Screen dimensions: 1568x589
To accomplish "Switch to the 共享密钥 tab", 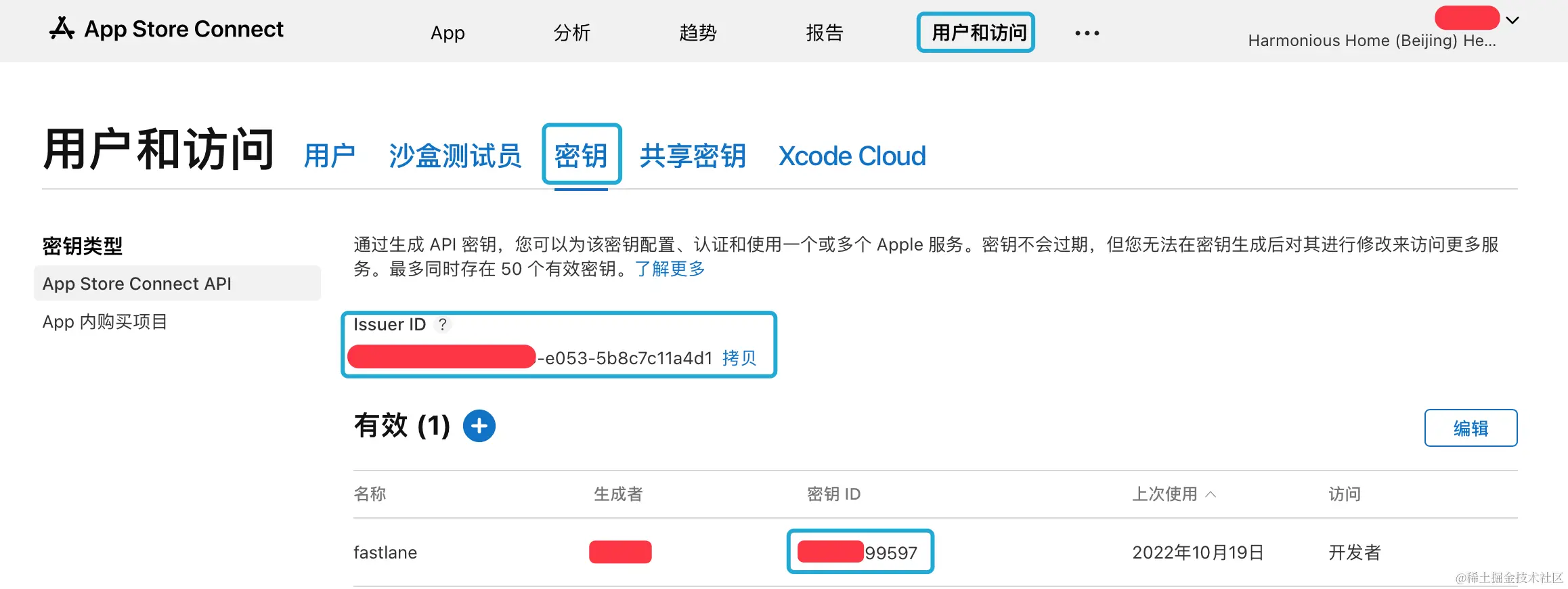I will point(693,156).
